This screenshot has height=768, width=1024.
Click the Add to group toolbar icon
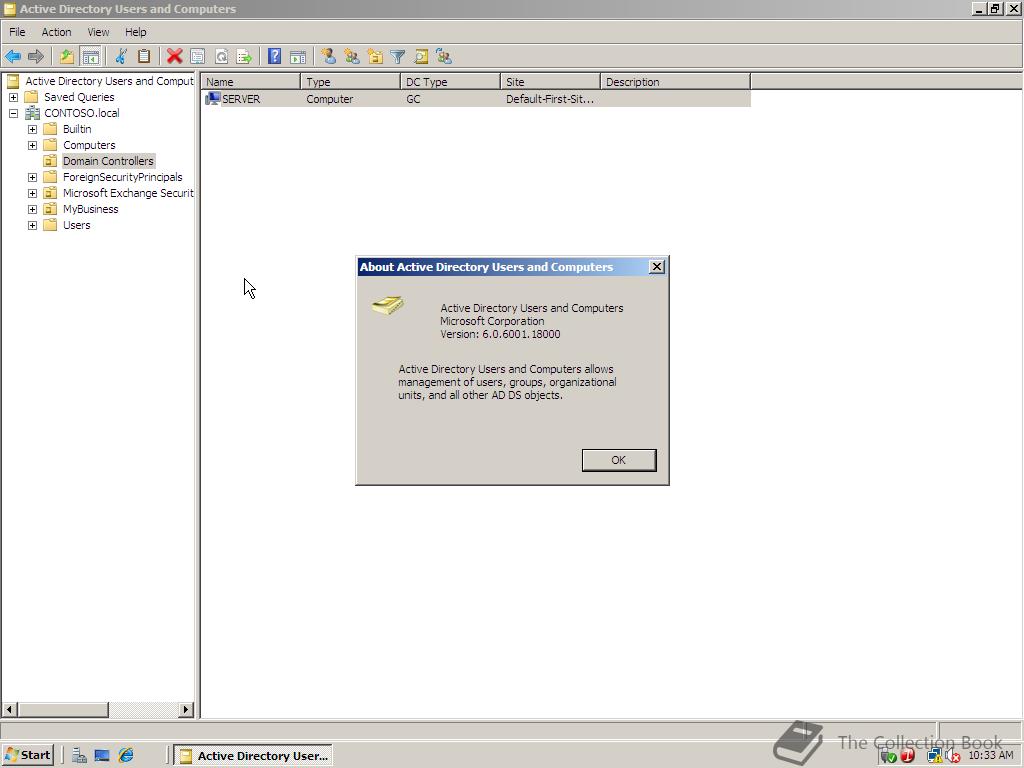click(444, 57)
